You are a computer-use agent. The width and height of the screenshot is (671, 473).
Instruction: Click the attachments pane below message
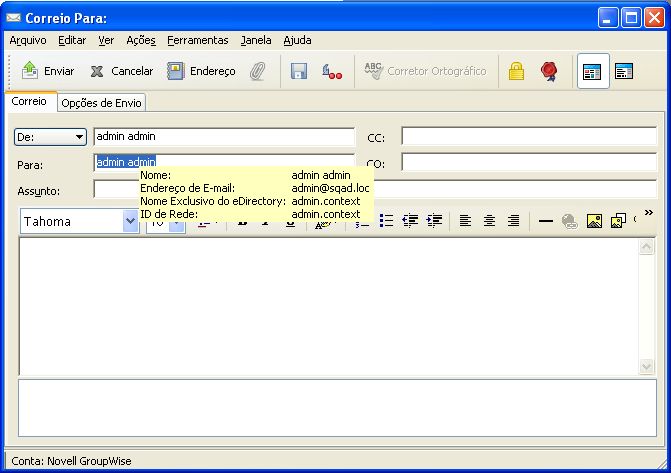337,408
